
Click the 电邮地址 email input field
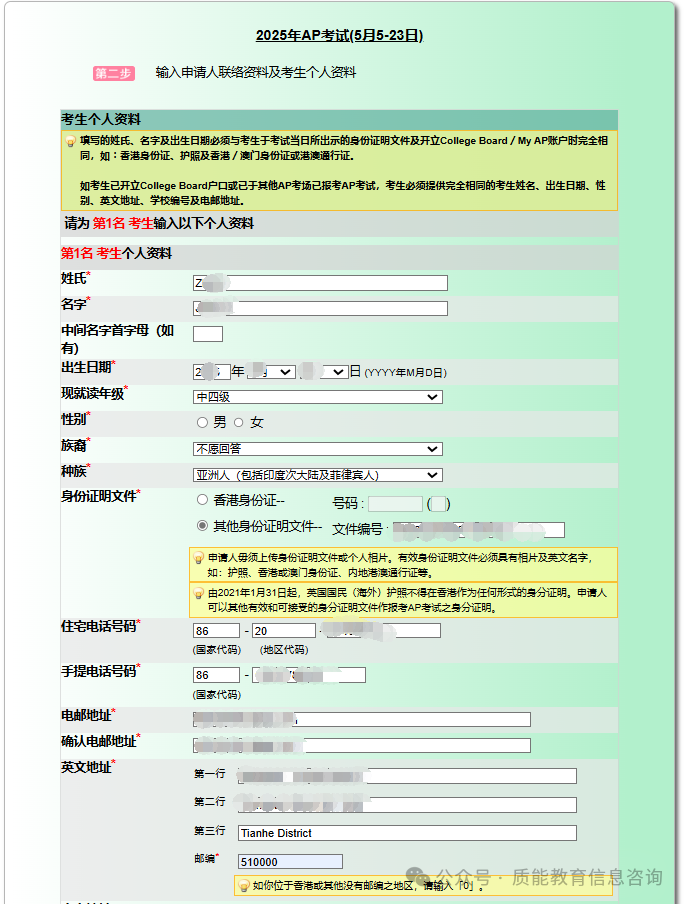362,719
